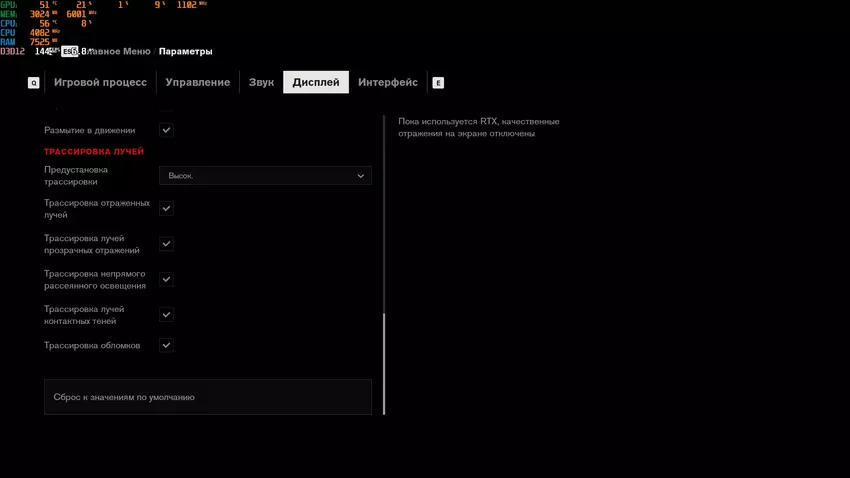
Task: Click Параметры in the breadcrumb
Action: pyautogui.click(x=185, y=51)
